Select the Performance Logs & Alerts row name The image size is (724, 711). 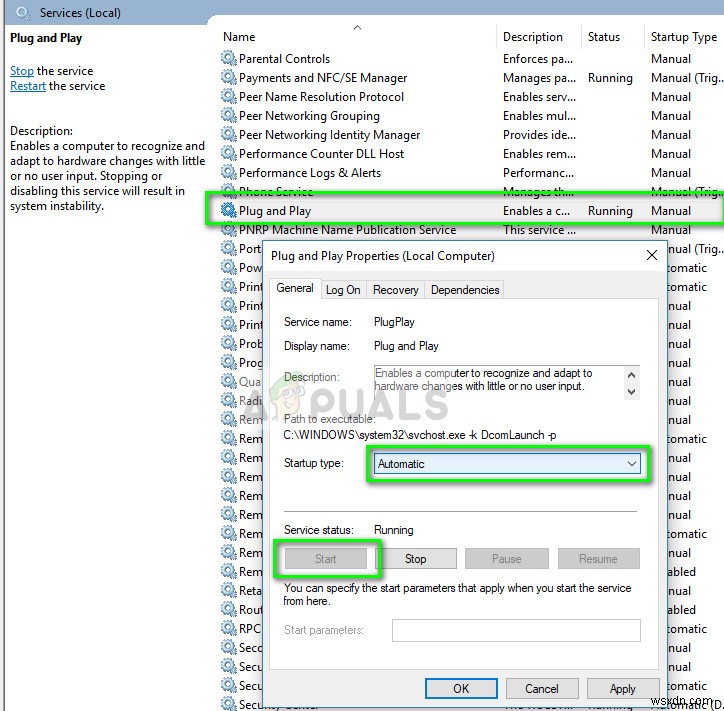310,173
